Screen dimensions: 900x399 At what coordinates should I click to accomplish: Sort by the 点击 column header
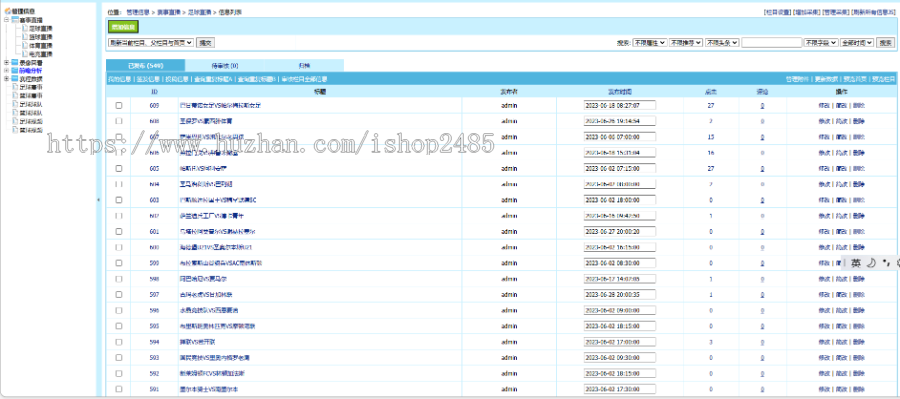pyautogui.click(x=711, y=92)
